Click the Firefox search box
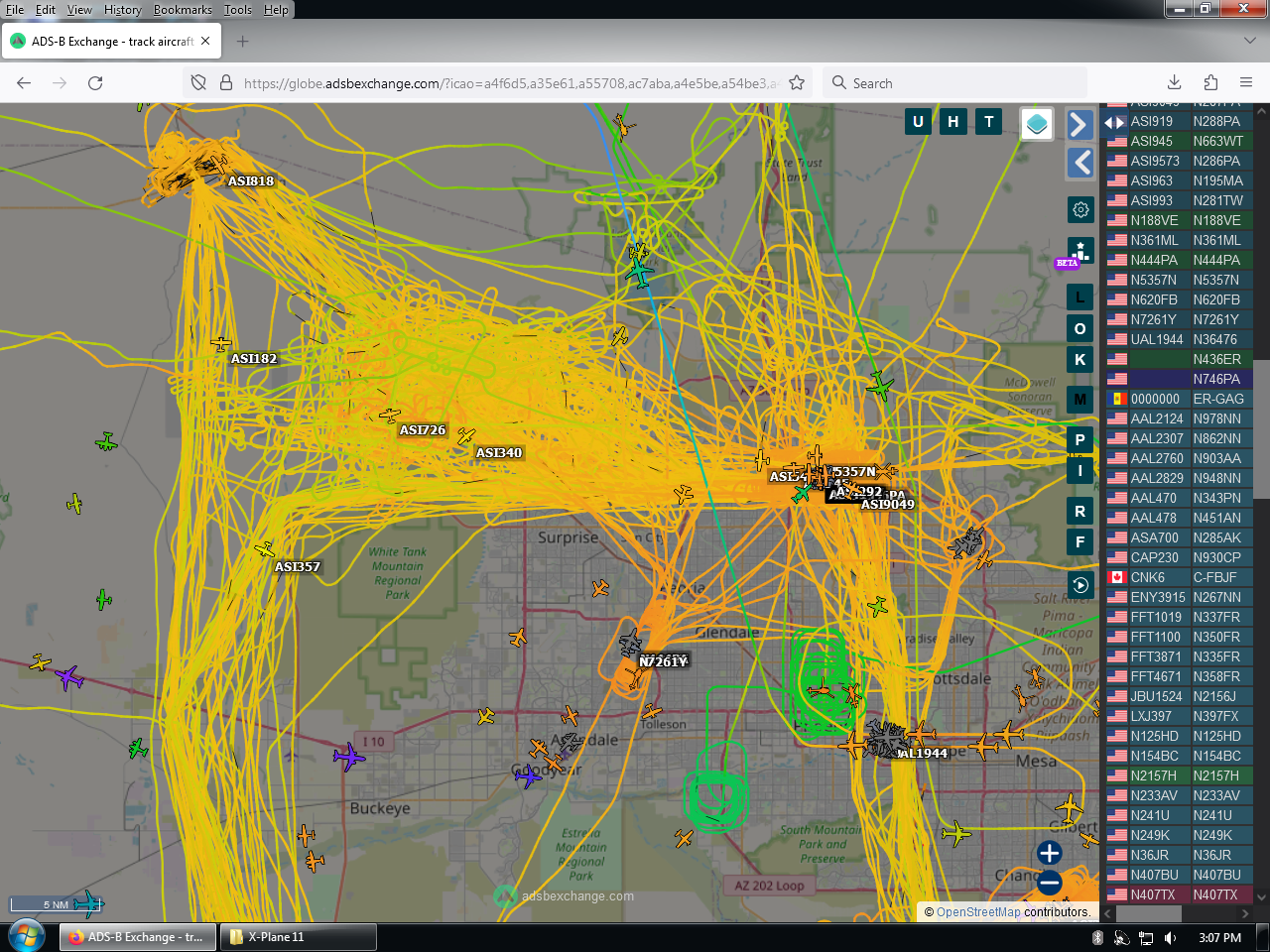The height and width of the screenshot is (952, 1270). 954,83
